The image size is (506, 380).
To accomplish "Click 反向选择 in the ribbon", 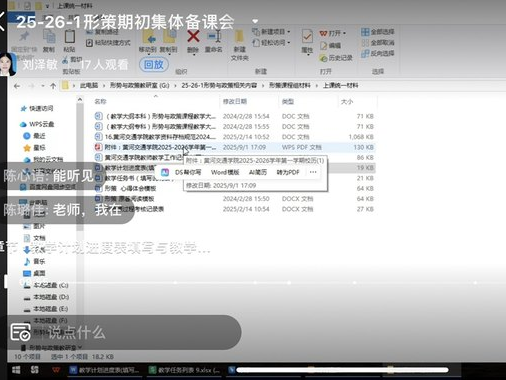I will (378, 53).
